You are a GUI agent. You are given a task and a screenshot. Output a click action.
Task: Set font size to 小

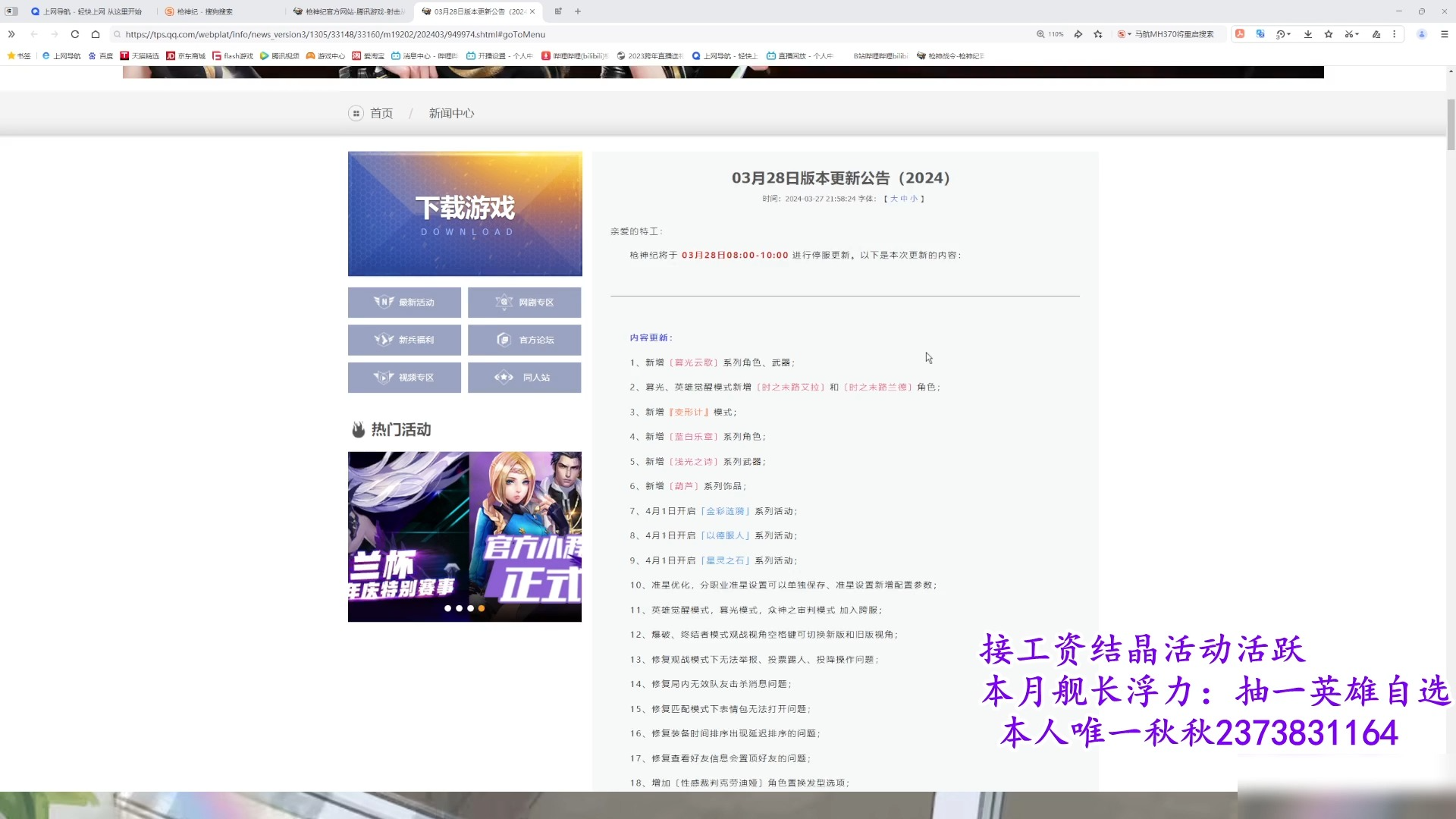coord(914,199)
